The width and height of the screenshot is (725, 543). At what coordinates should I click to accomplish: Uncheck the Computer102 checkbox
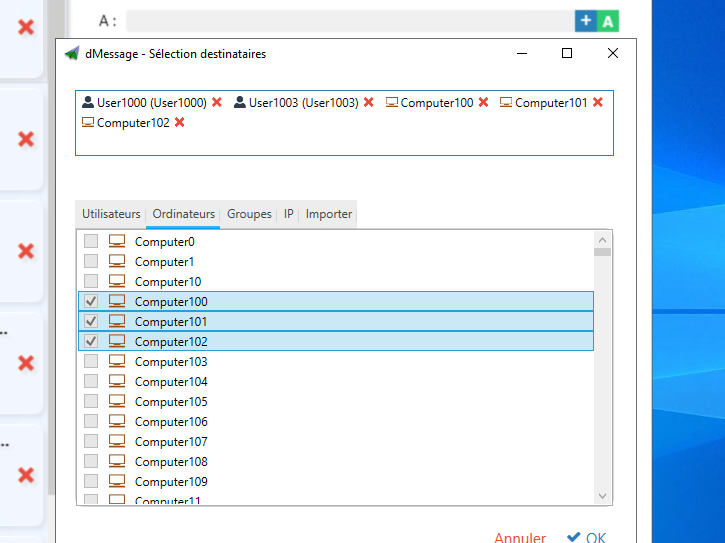coord(91,342)
